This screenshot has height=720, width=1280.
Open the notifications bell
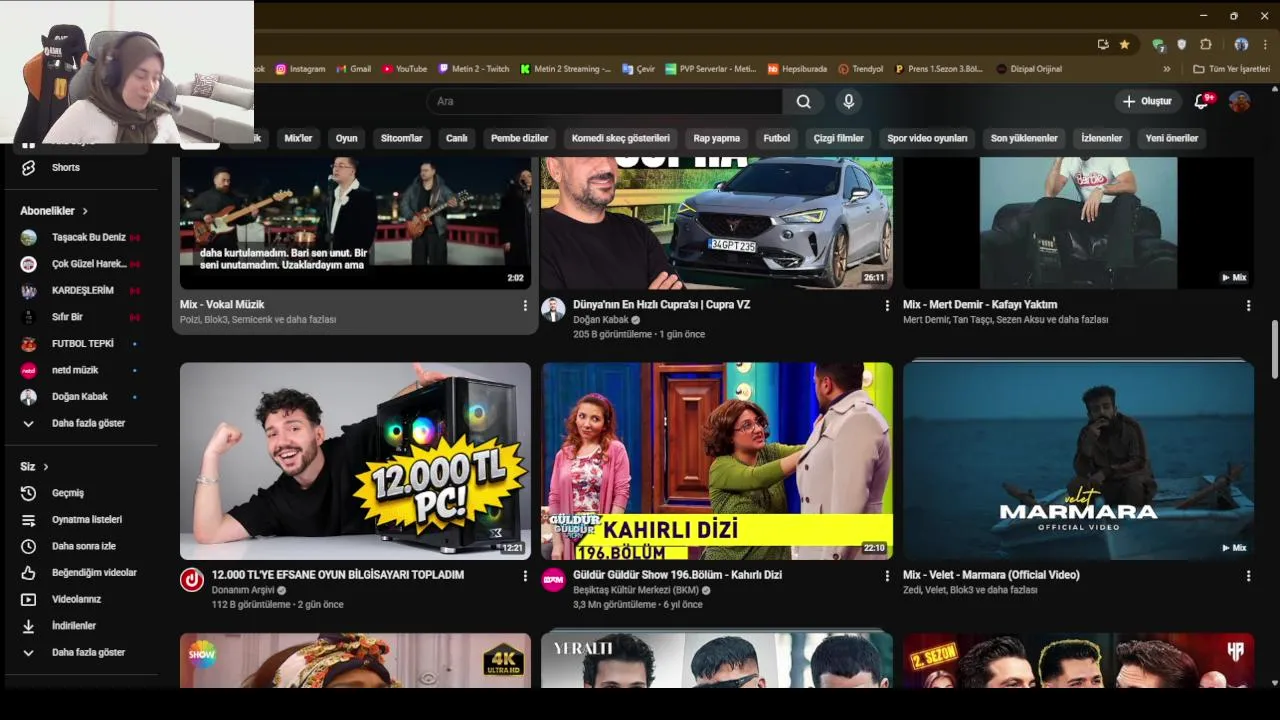[1202, 101]
